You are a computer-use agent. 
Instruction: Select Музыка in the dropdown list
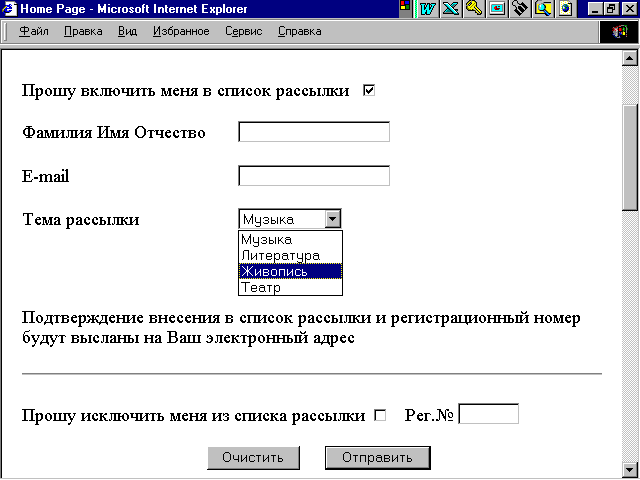coord(290,239)
